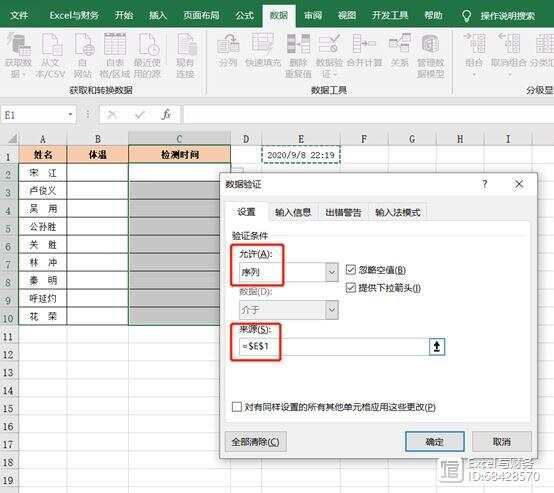Open the Developer (开发工具) ribbon tab
The width and height of the screenshot is (554, 493).
click(390, 15)
